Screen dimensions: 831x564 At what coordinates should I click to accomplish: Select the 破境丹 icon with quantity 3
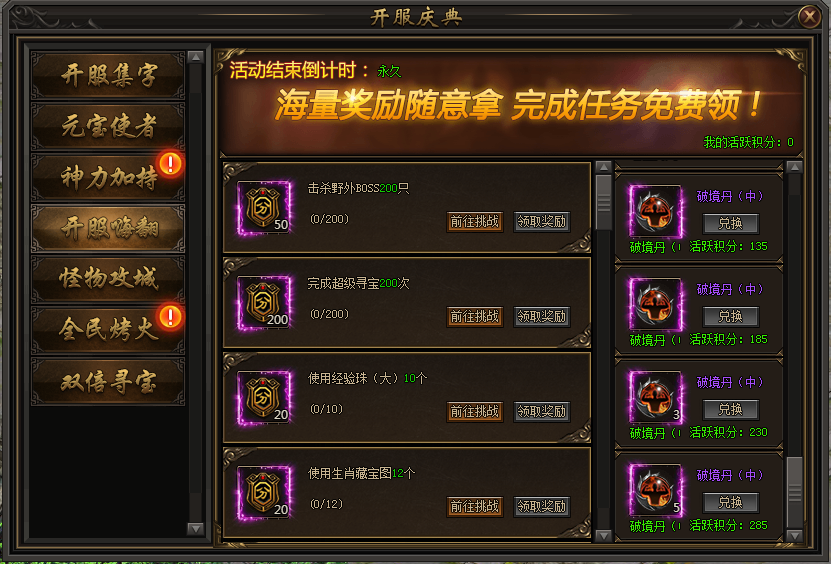(656, 397)
